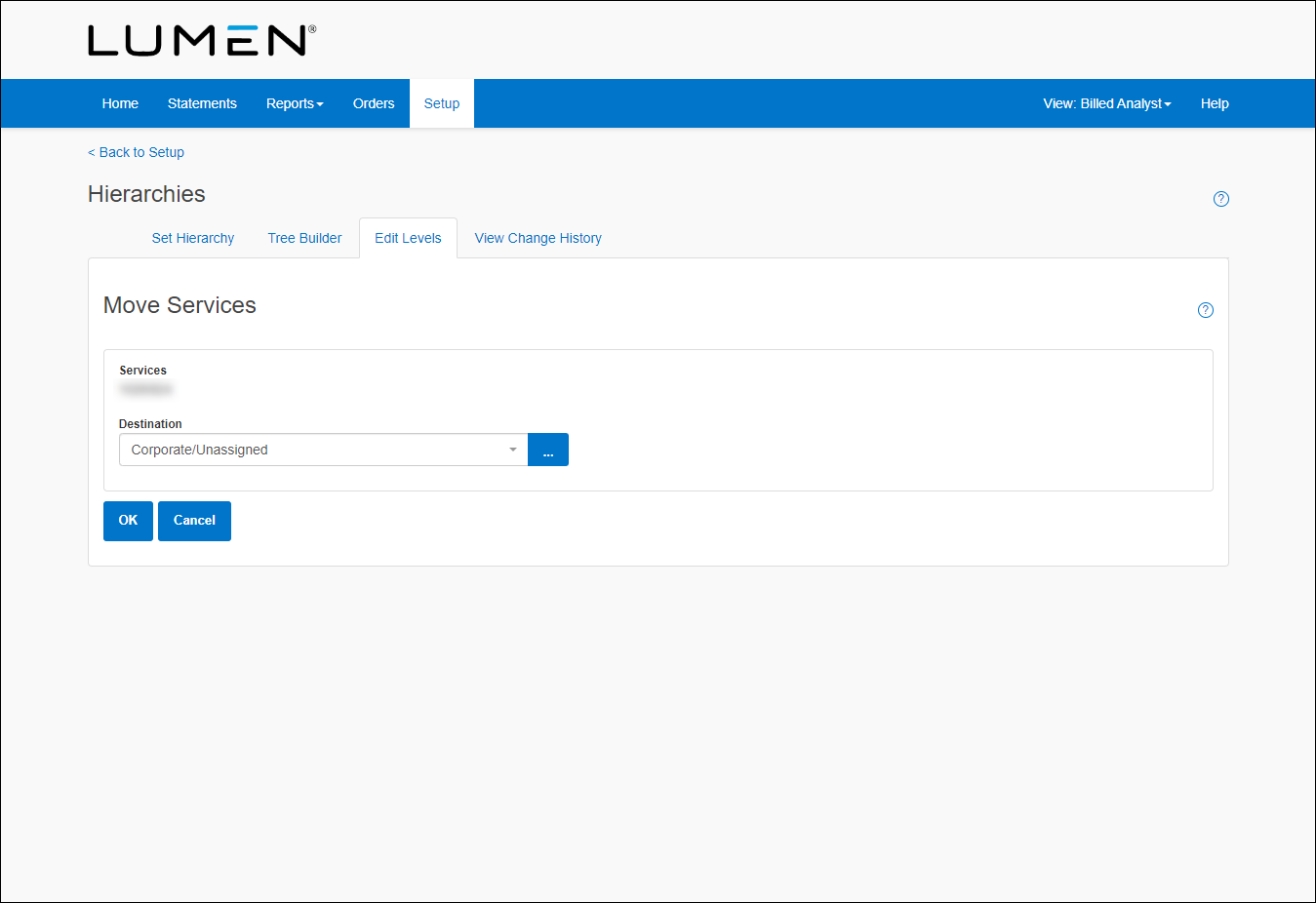The height and width of the screenshot is (903, 1316).
Task: Click the Lumen logo
Action: click(202, 40)
